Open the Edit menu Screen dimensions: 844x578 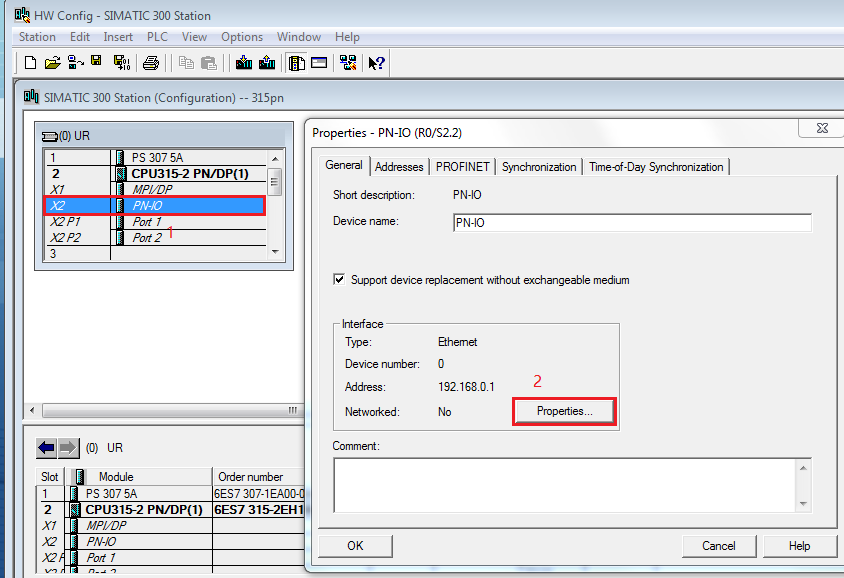[x=80, y=37]
